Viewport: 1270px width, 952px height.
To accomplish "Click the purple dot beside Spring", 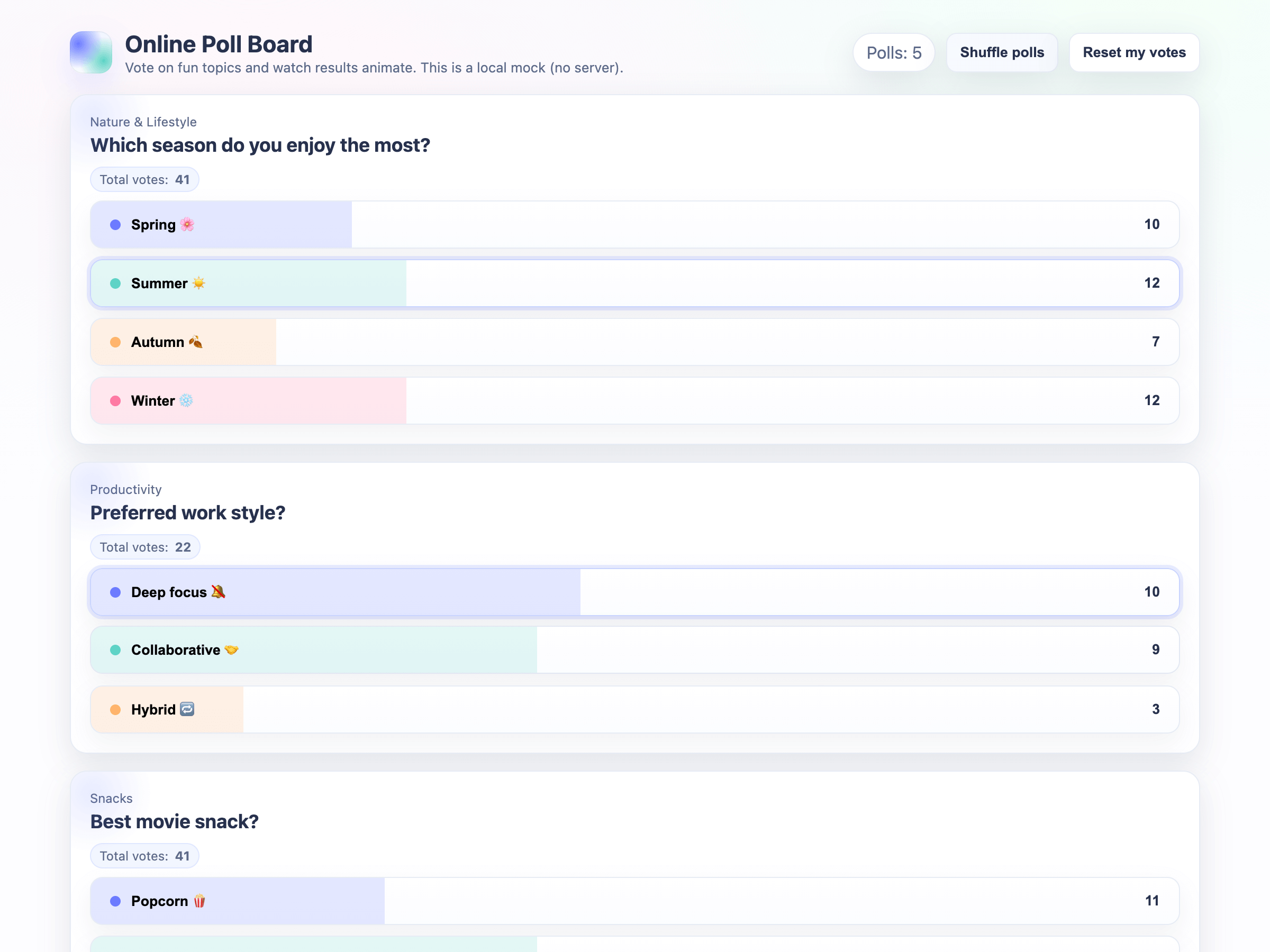I will point(115,224).
